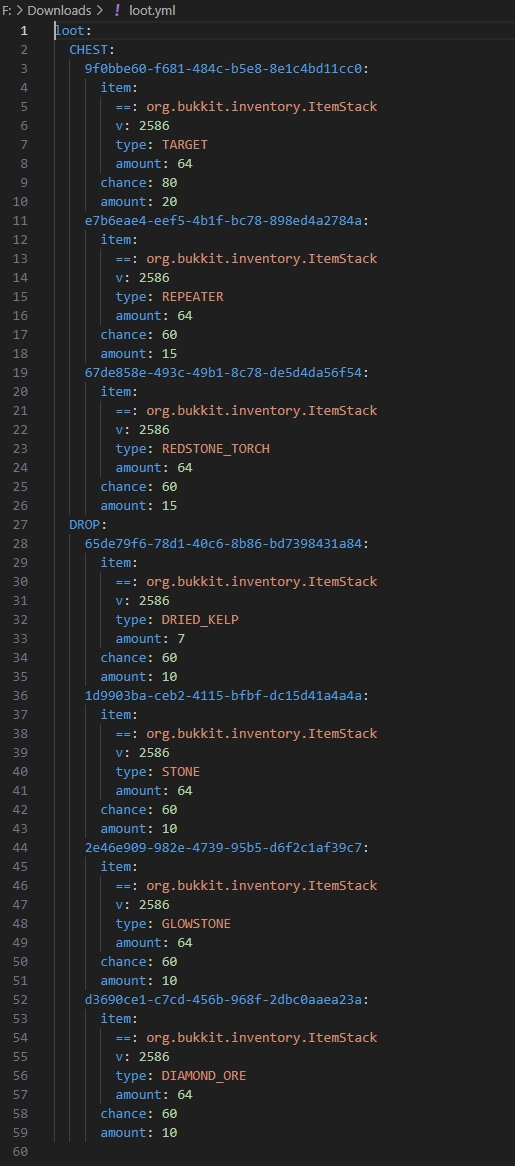
Task: Select loot.yml in the breadcrumb
Action: (x=152, y=10)
